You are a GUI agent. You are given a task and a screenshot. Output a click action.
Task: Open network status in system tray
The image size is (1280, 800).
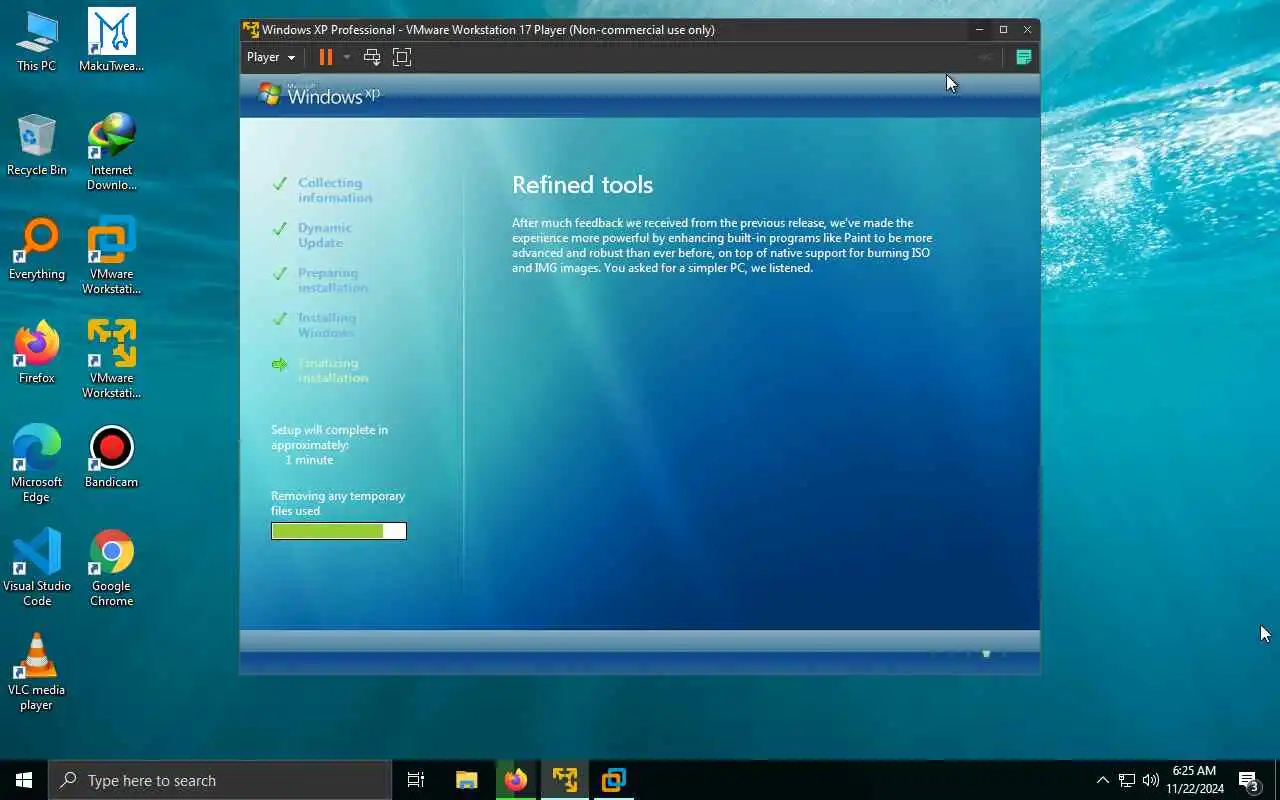click(1126, 780)
